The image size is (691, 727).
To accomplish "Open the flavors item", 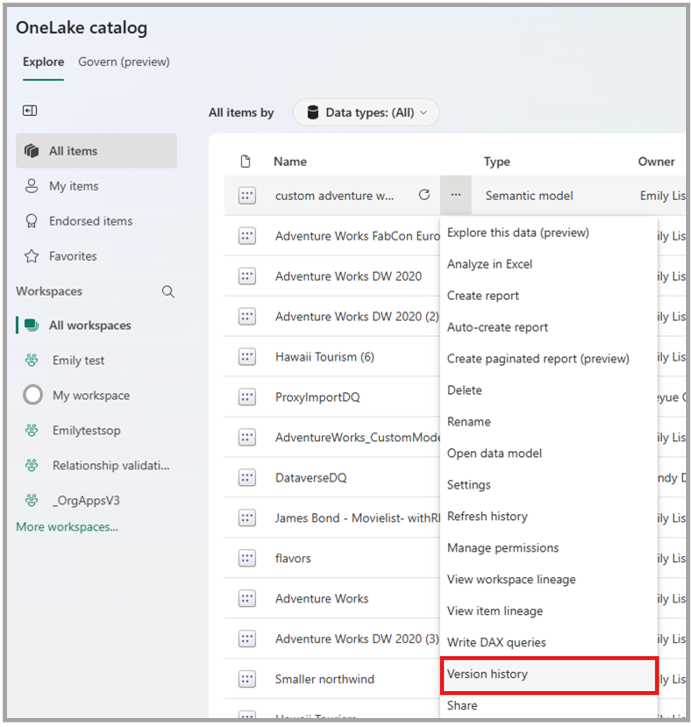I will coord(293,558).
